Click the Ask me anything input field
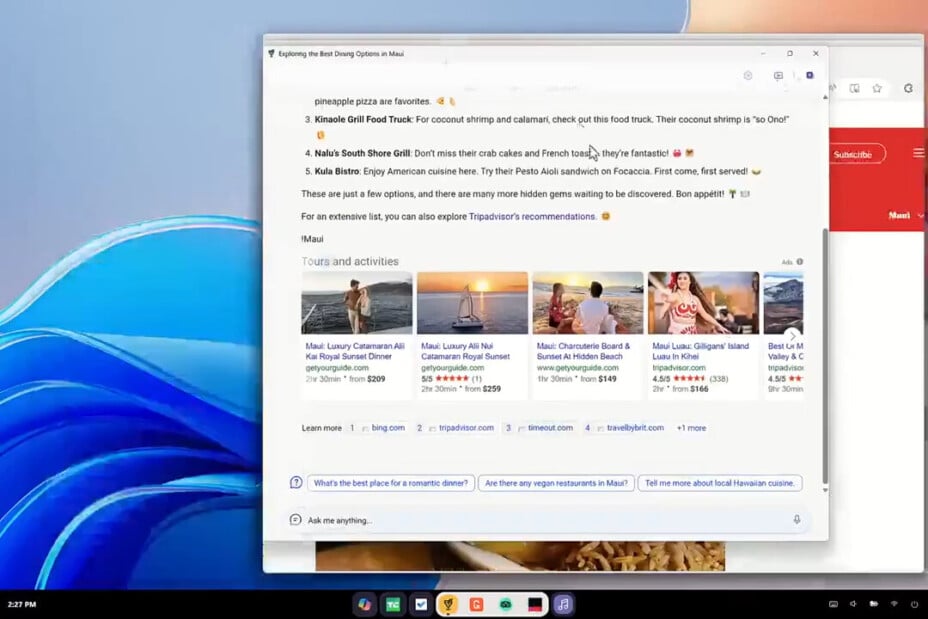Image resolution: width=928 pixels, height=619 pixels. pyautogui.click(x=547, y=520)
